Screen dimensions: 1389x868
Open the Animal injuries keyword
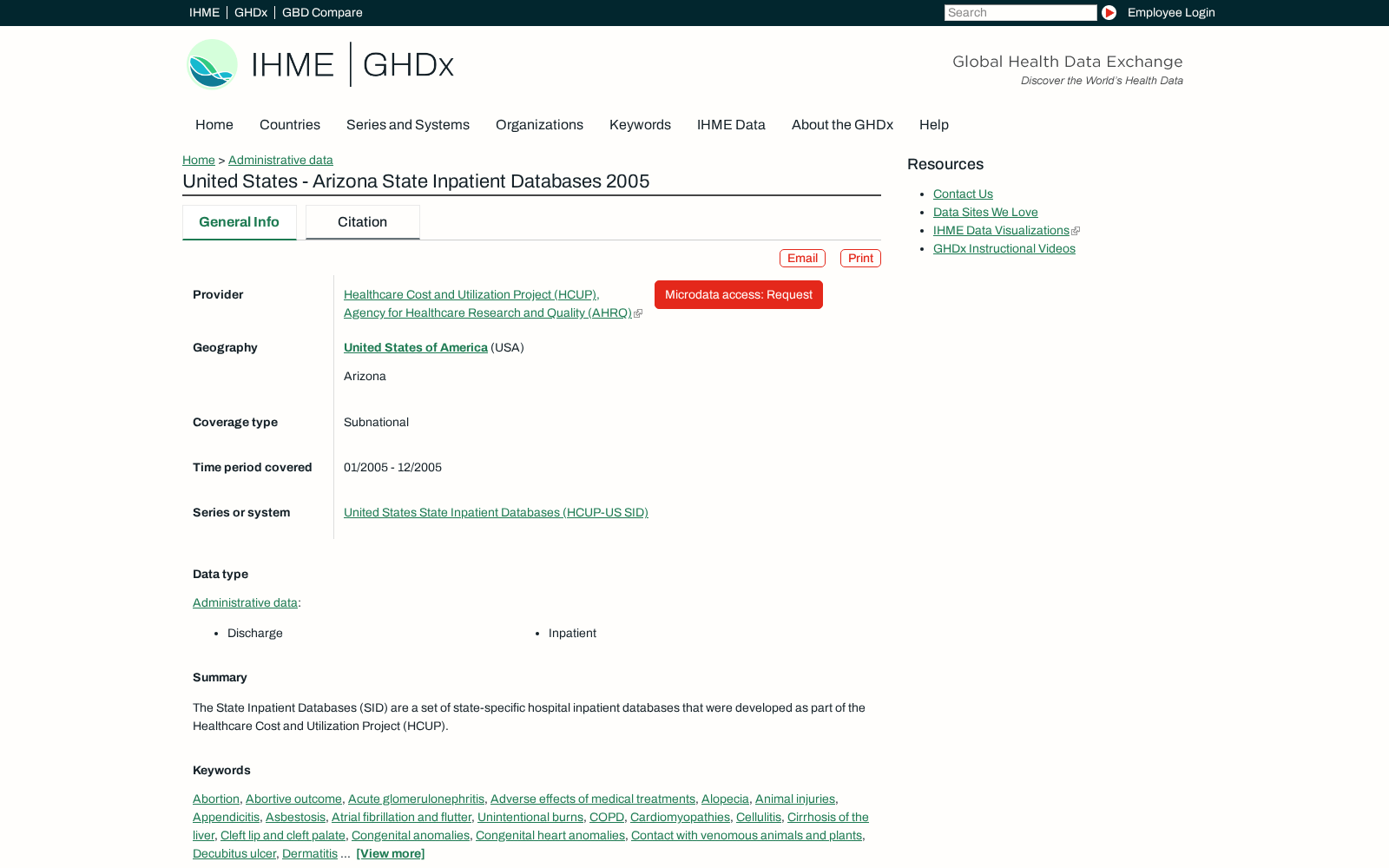tap(795, 799)
